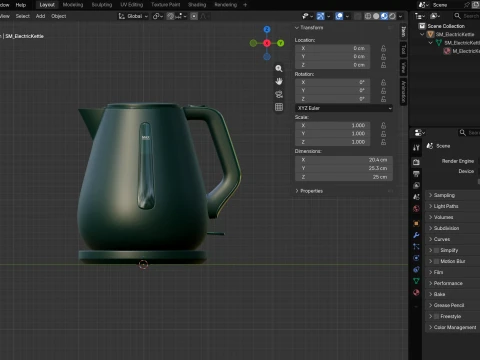
Task: Switch to the Shading workspace tab
Action: tap(197, 5)
